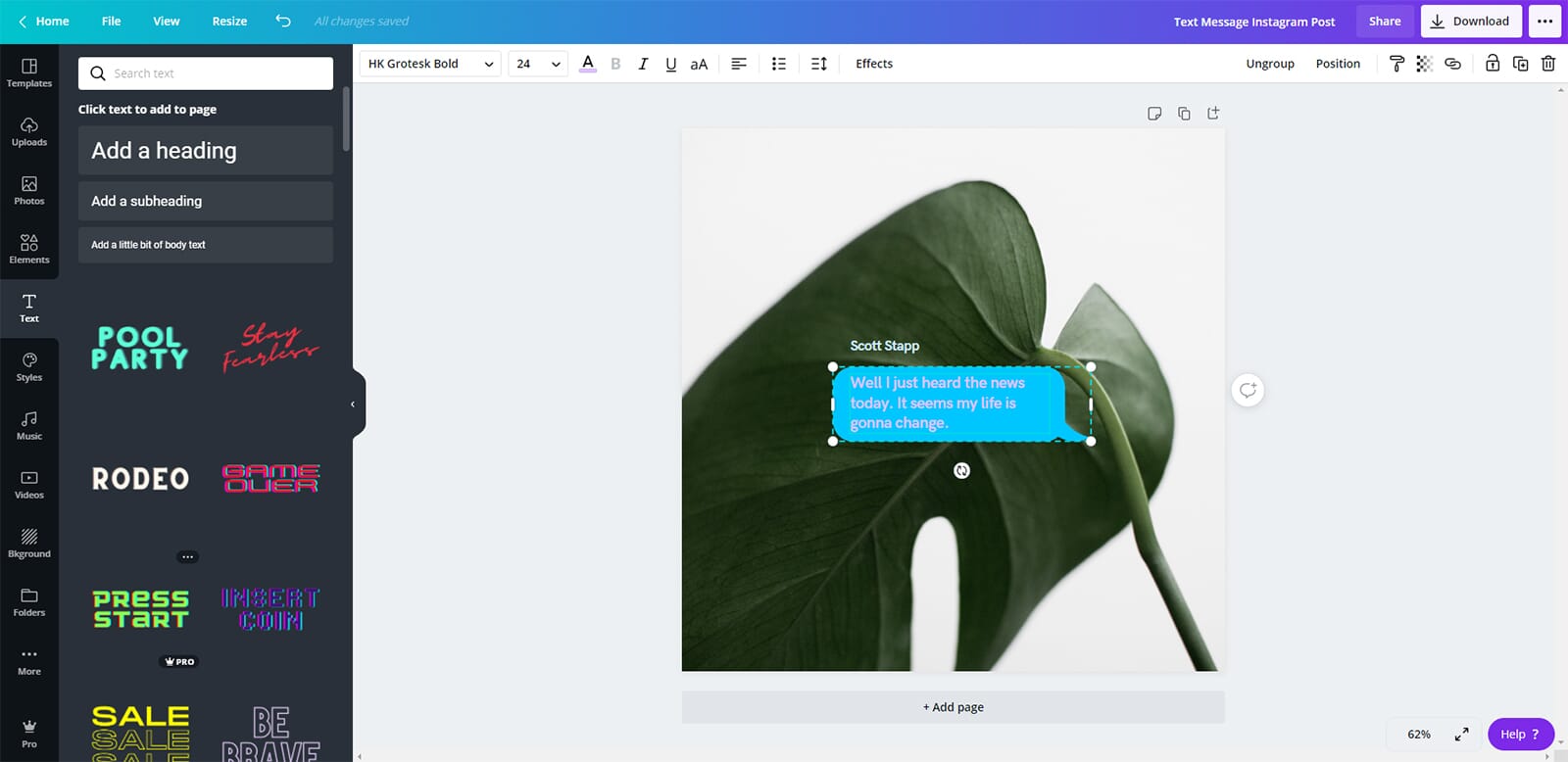Open the Styles panel
Screen dimensions: 1568x762
pyautogui.click(x=29, y=367)
